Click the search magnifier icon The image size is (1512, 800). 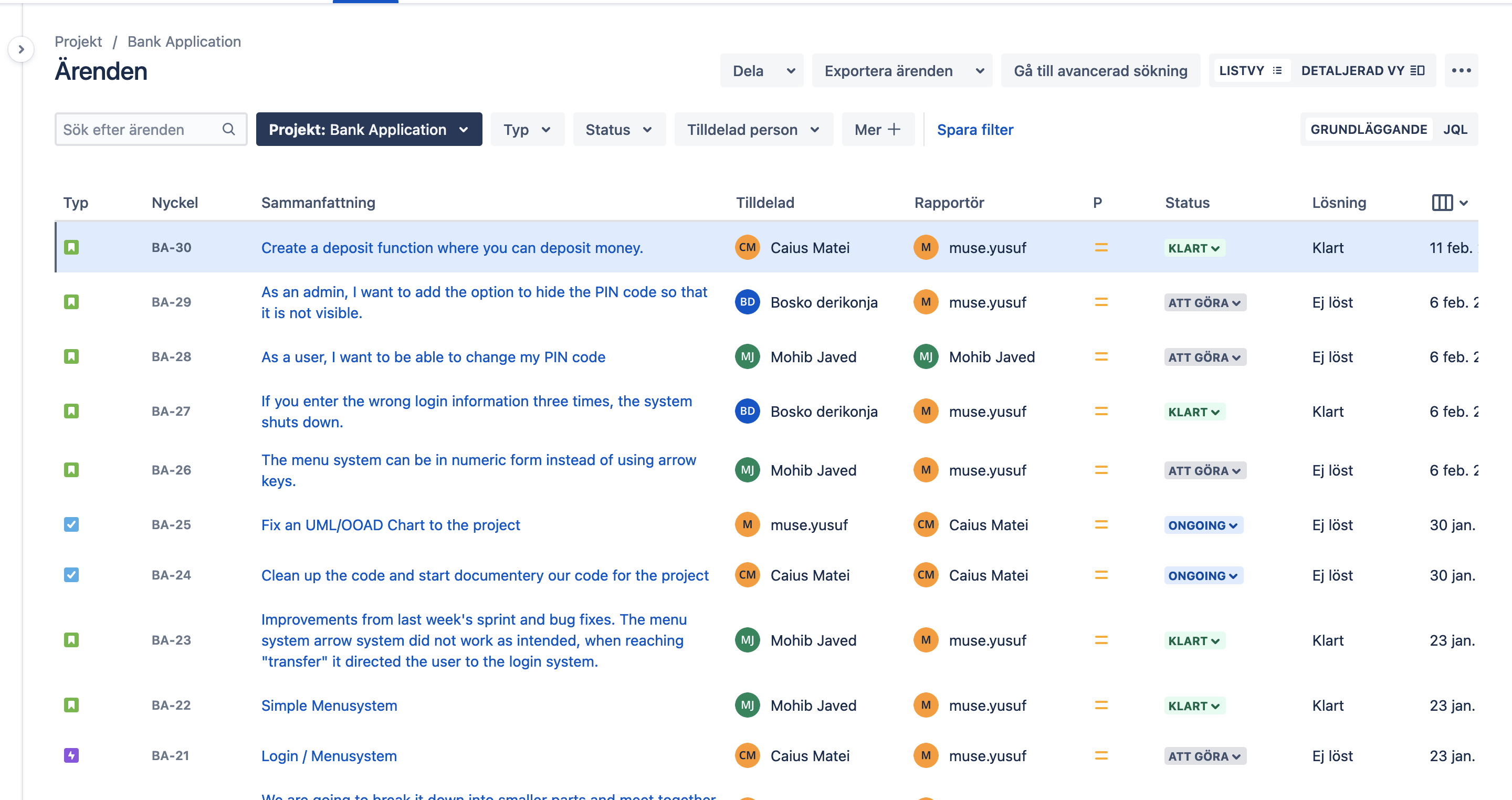tap(228, 129)
